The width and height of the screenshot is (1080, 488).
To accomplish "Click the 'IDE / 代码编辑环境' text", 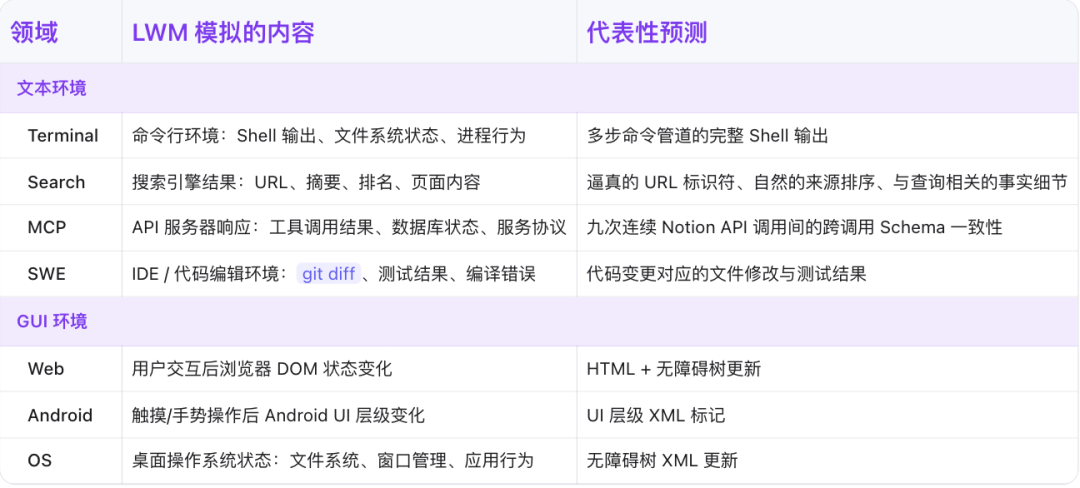I will click(x=209, y=274).
